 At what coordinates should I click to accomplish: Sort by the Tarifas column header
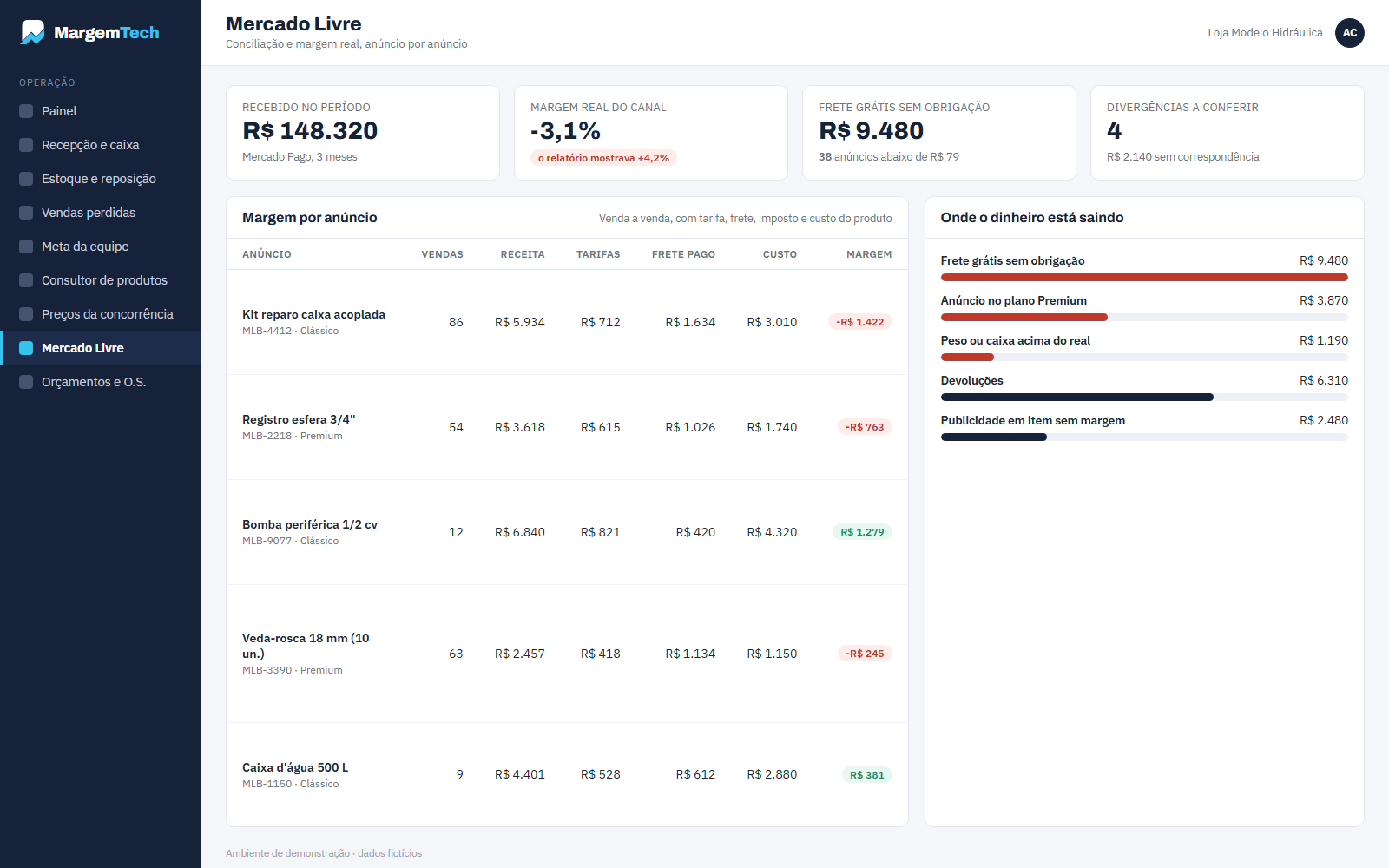point(598,254)
